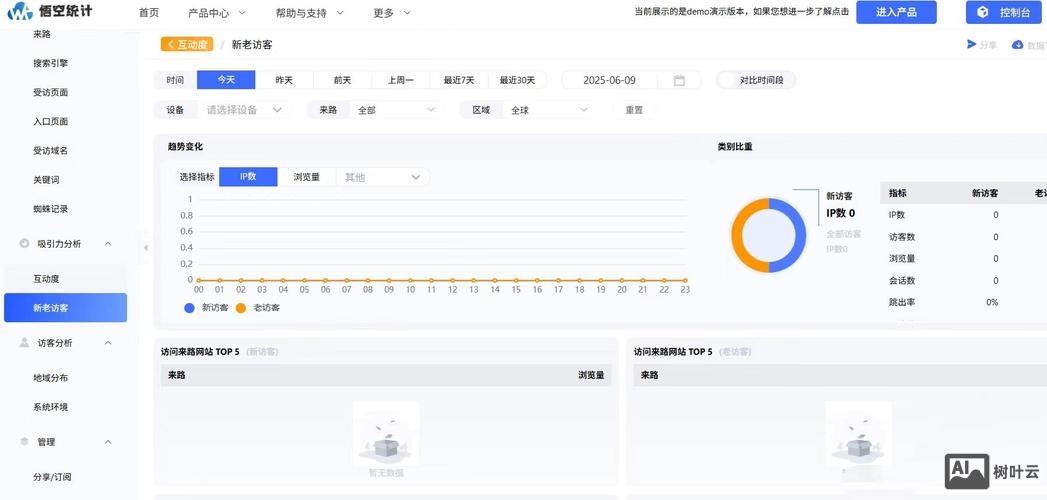Open 受访页面 in the sidebar

click(51, 92)
